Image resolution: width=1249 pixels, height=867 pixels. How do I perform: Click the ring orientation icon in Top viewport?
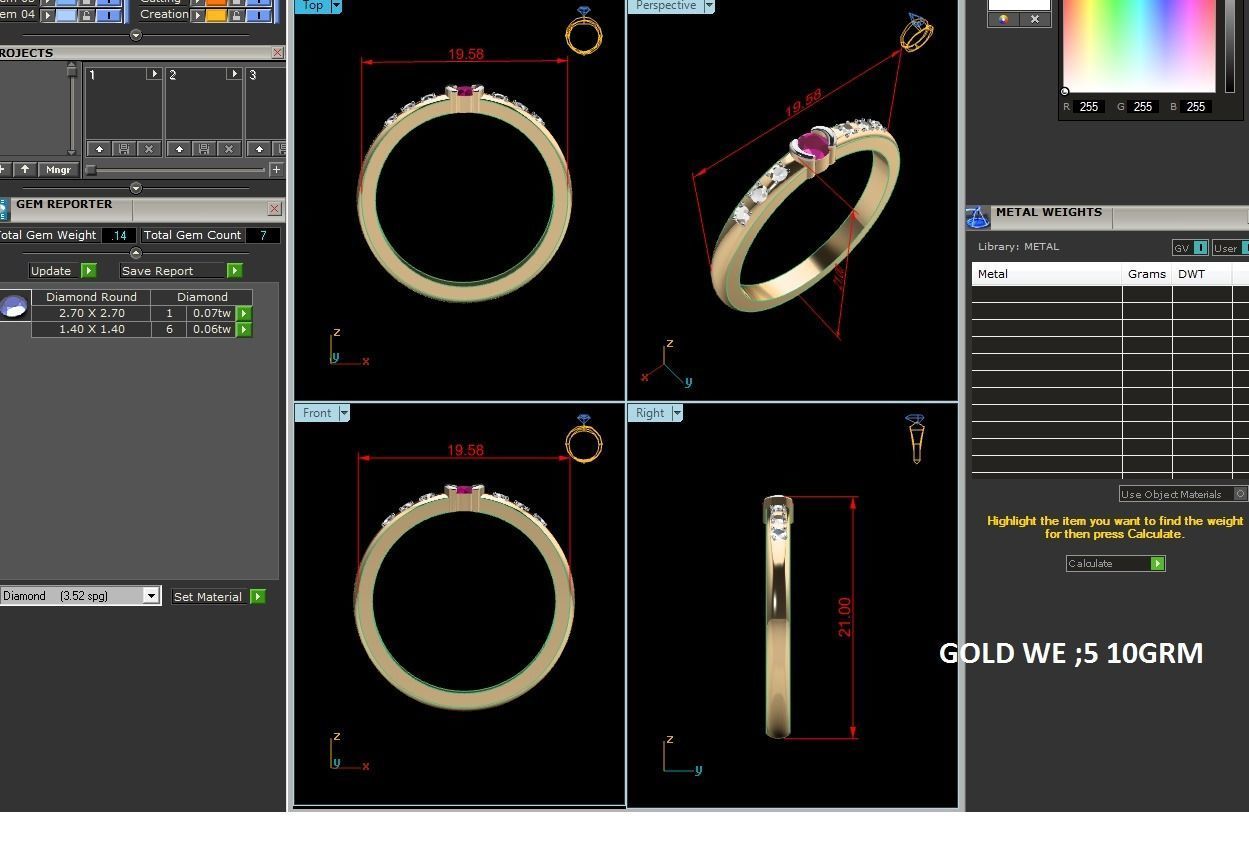point(583,31)
